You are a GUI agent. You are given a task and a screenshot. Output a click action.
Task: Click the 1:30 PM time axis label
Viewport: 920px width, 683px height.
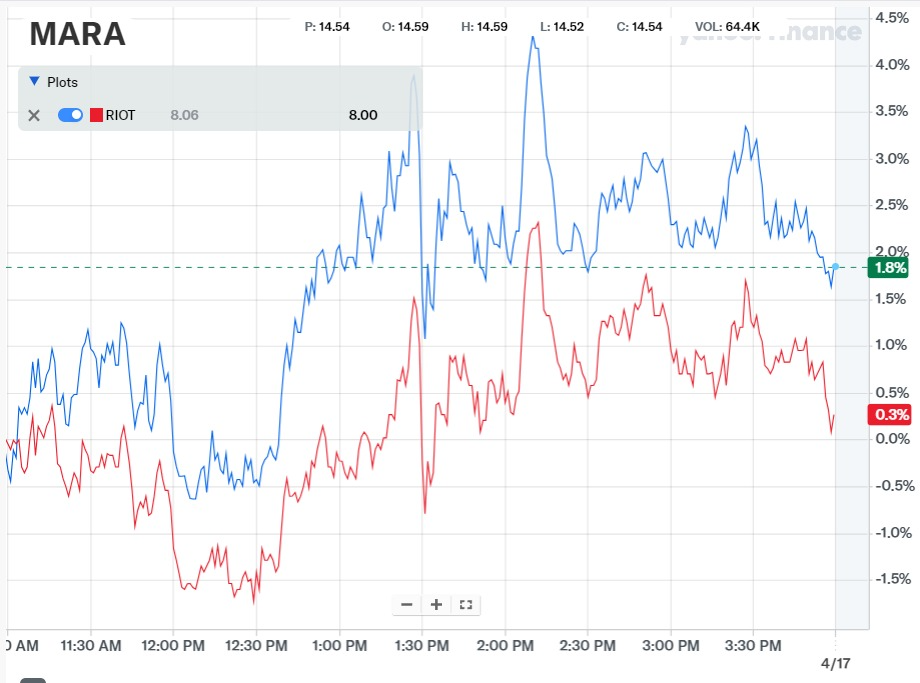422,645
